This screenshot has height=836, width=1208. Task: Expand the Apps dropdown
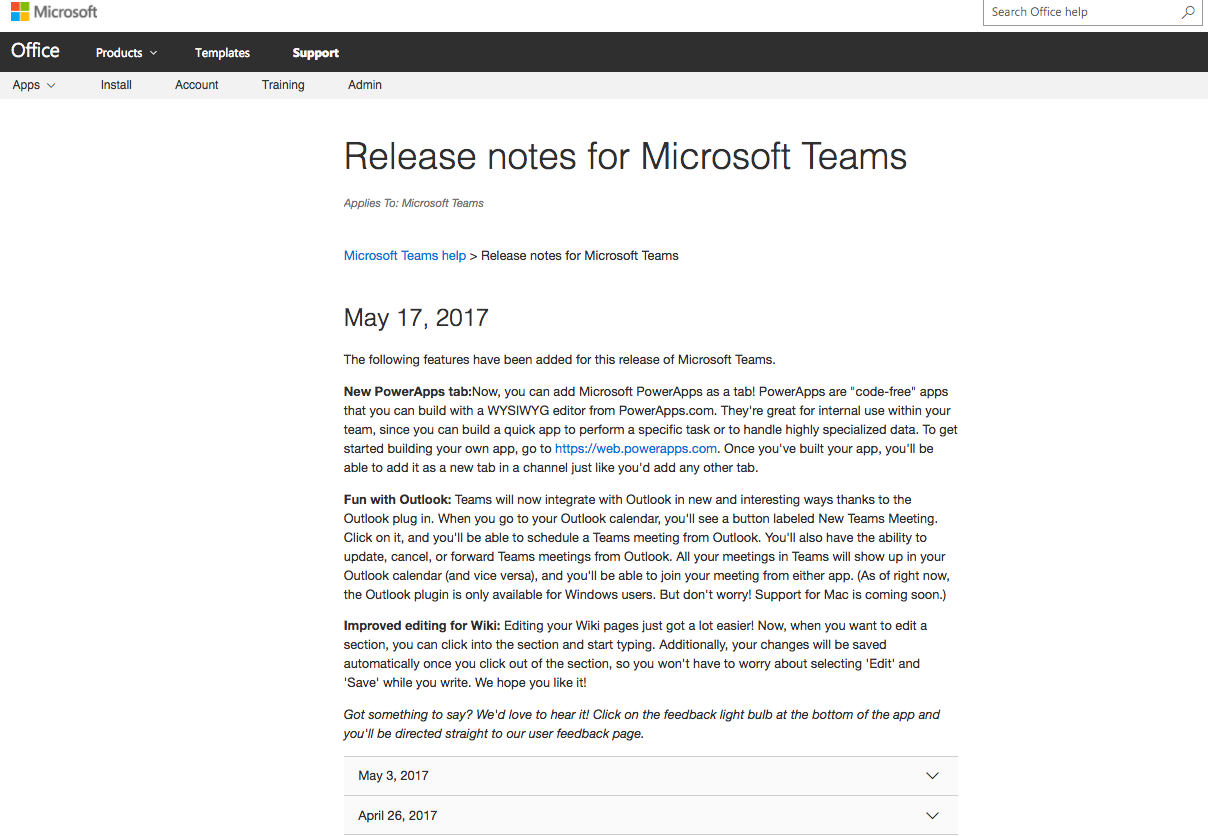[34, 85]
